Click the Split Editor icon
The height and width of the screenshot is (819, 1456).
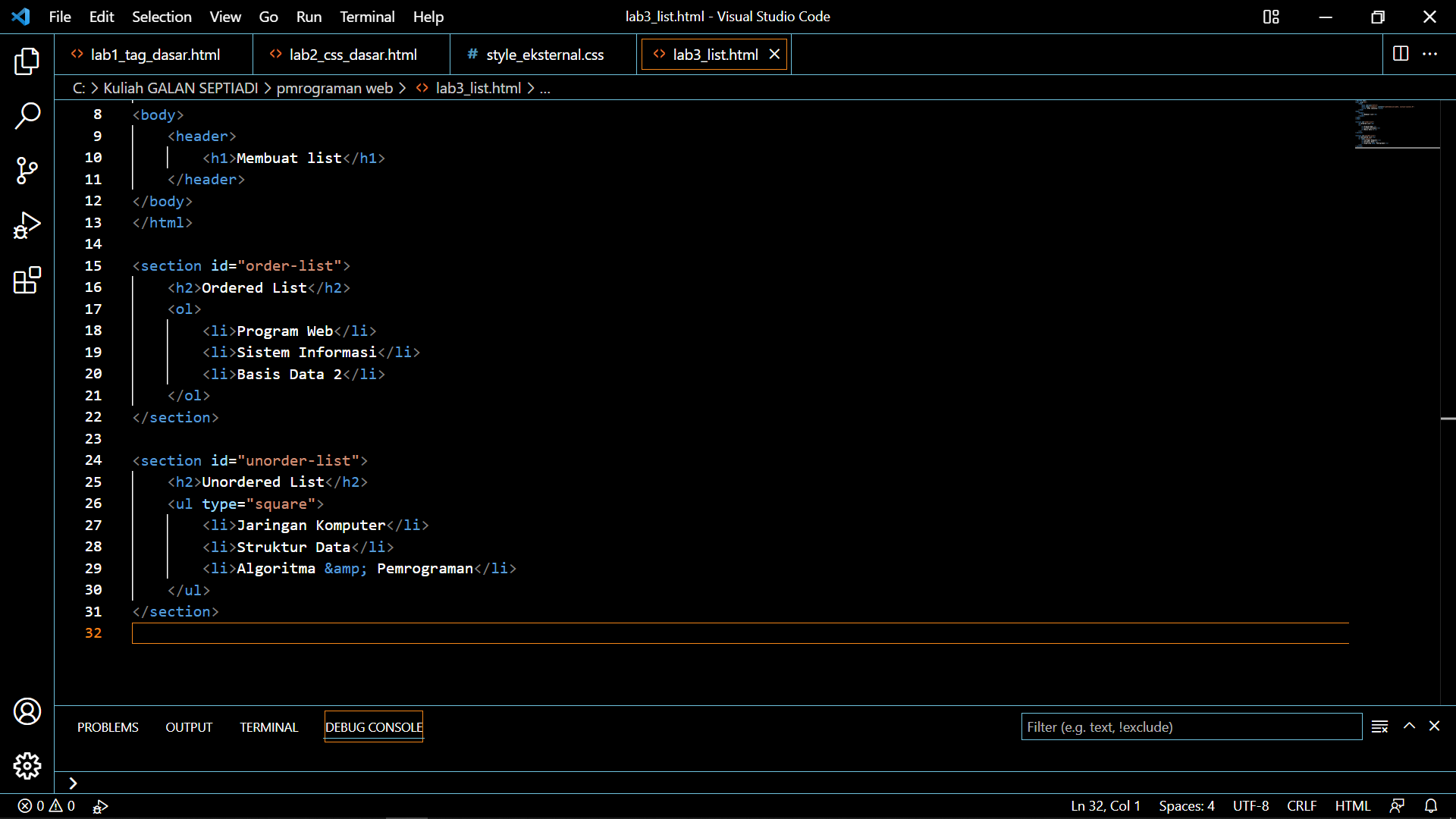[1400, 54]
